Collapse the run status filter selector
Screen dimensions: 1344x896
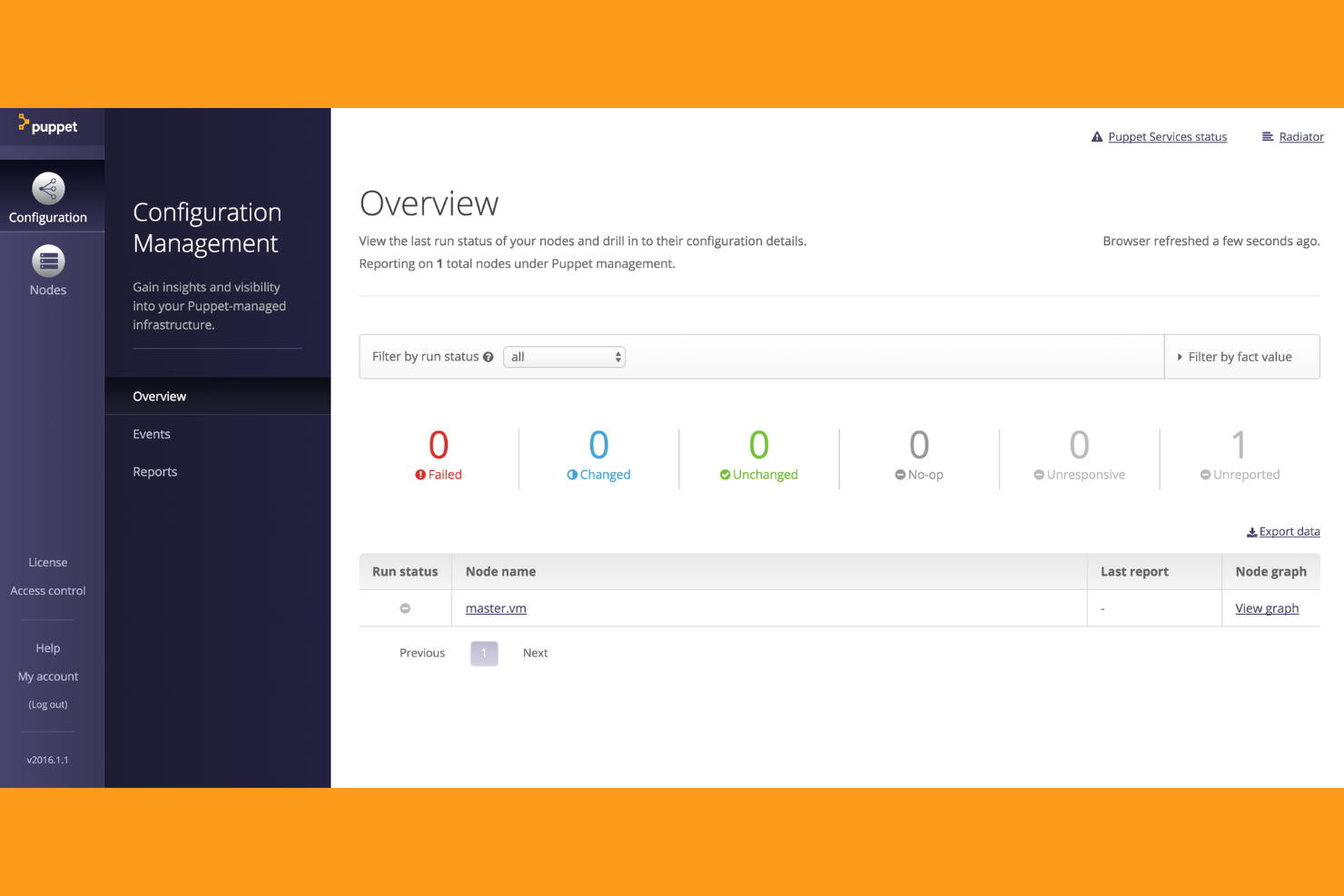coord(618,356)
